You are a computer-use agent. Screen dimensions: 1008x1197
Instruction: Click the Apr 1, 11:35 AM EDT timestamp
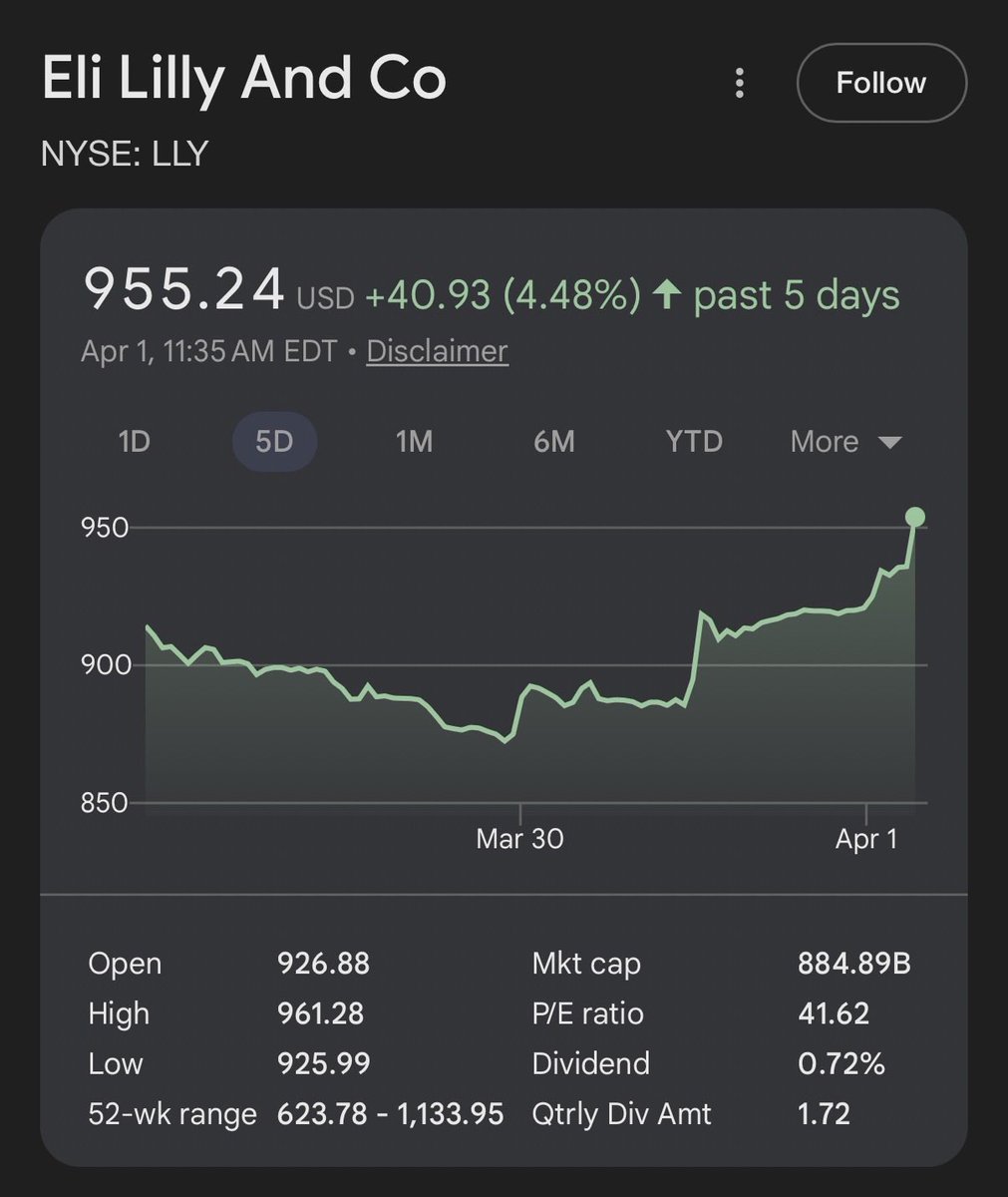click(209, 351)
